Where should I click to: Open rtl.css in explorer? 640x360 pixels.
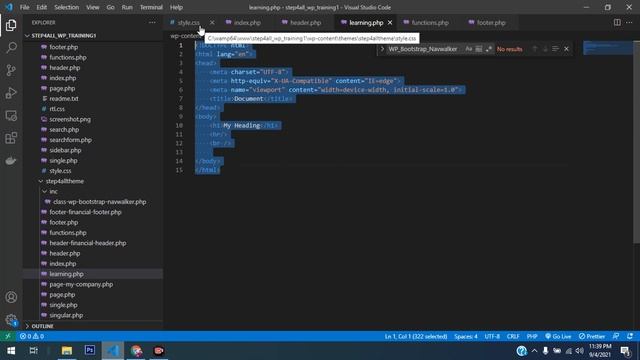[x=57, y=109]
